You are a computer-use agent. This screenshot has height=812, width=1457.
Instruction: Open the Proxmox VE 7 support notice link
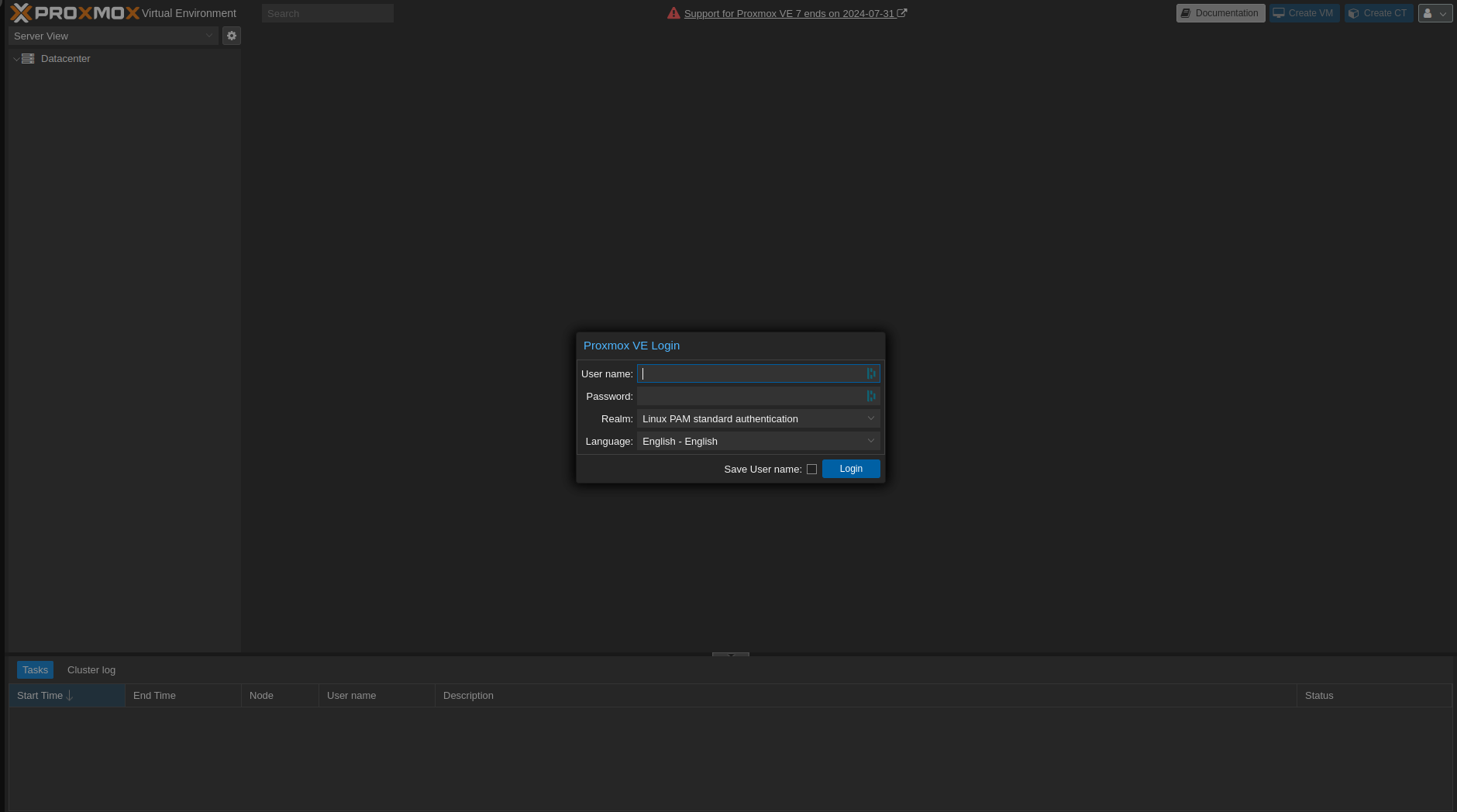789,14
